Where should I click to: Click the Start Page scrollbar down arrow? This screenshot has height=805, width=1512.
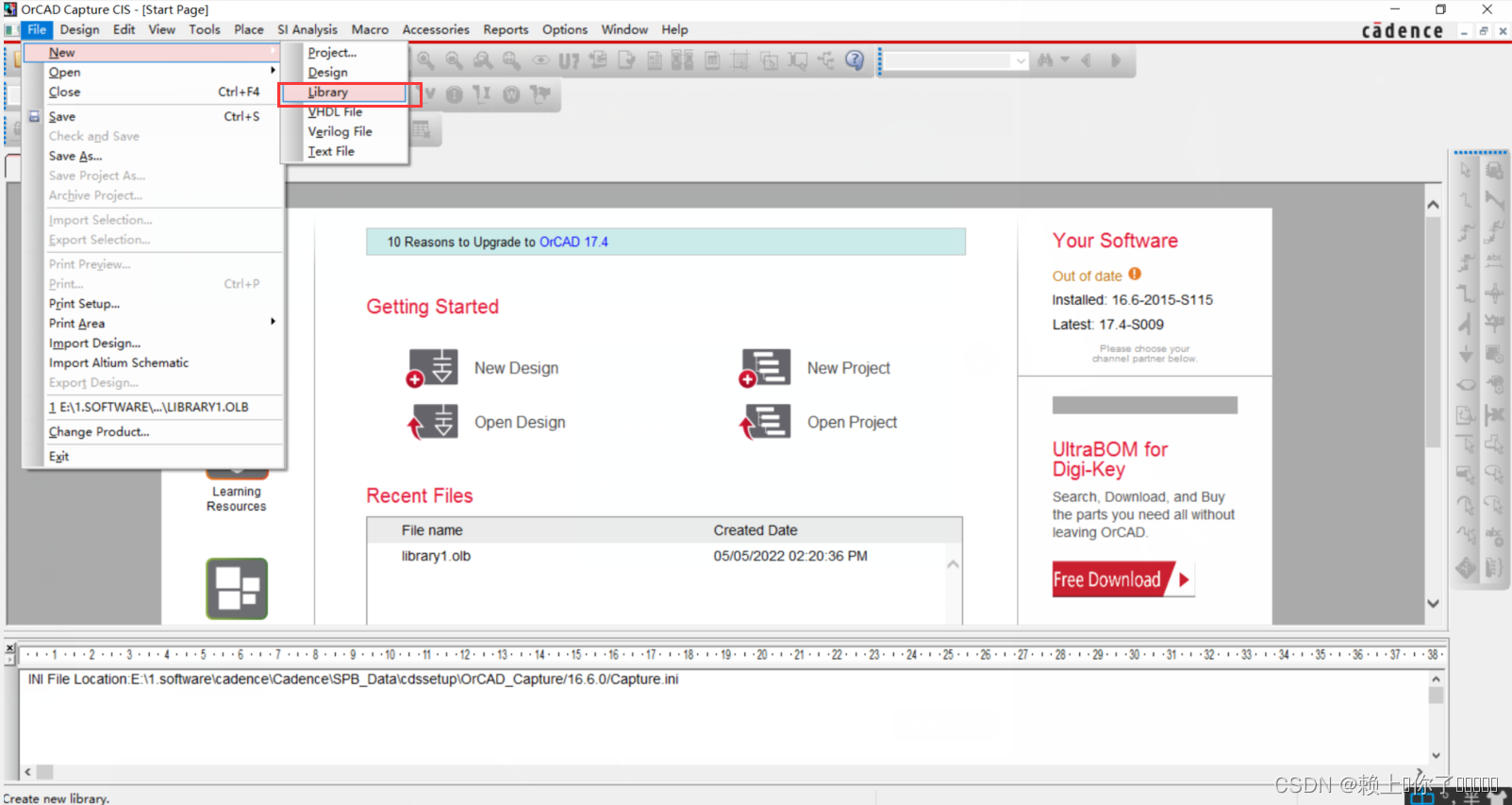(1434, 604)
